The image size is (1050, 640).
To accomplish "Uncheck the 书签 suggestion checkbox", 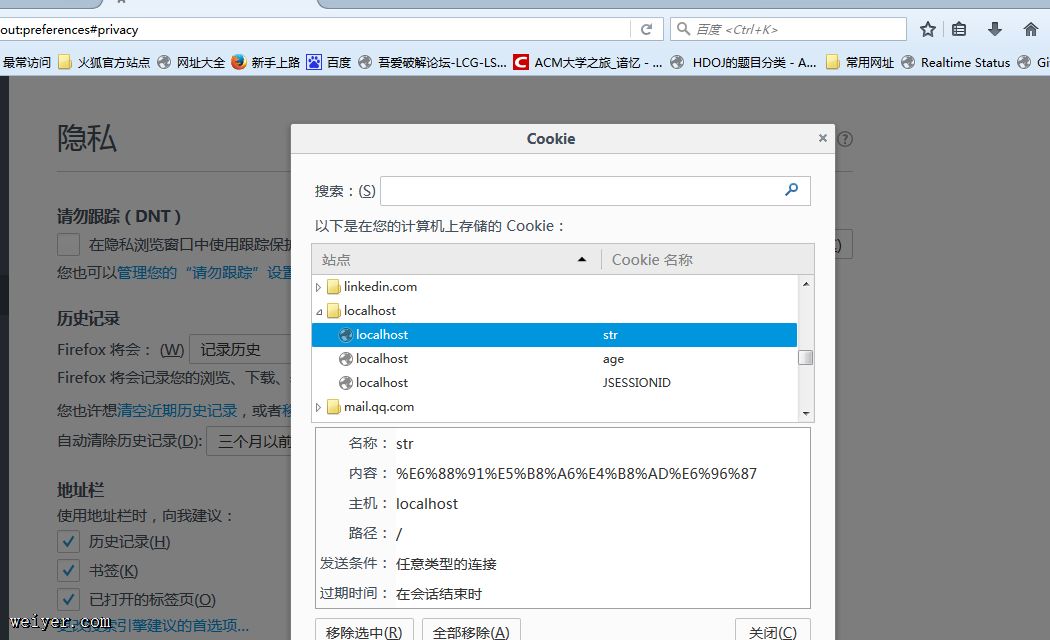I will click(x=68, y=571).
